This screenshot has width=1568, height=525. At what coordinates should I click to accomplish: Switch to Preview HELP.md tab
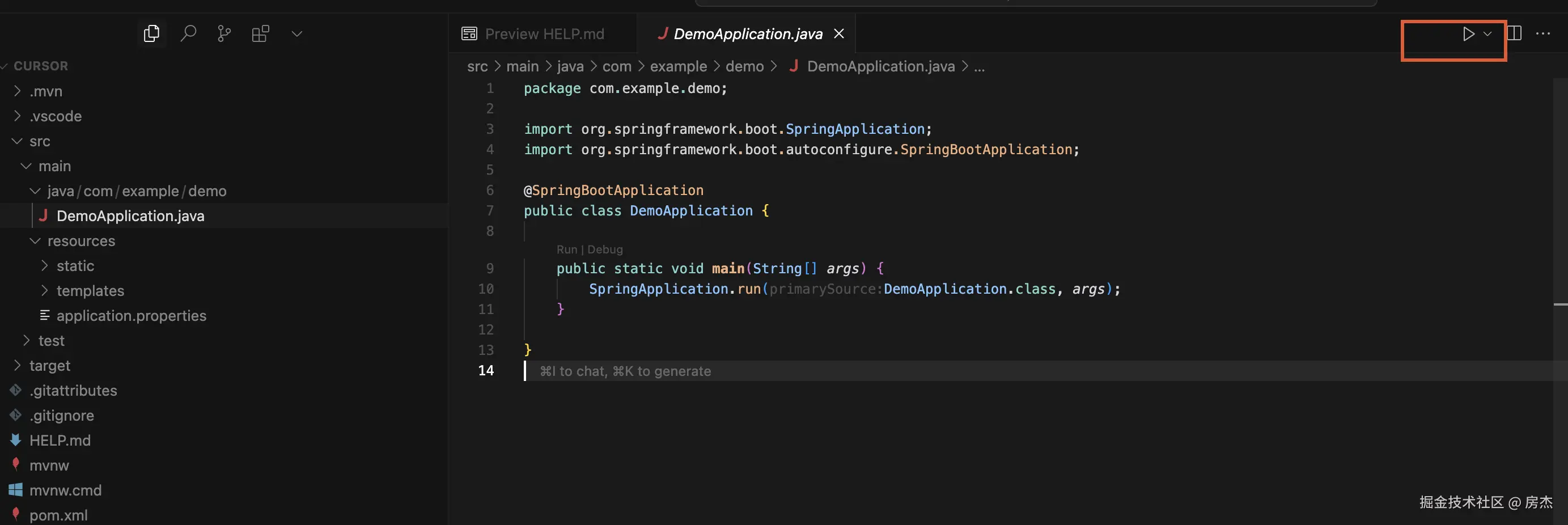click(x=544, y=34)
